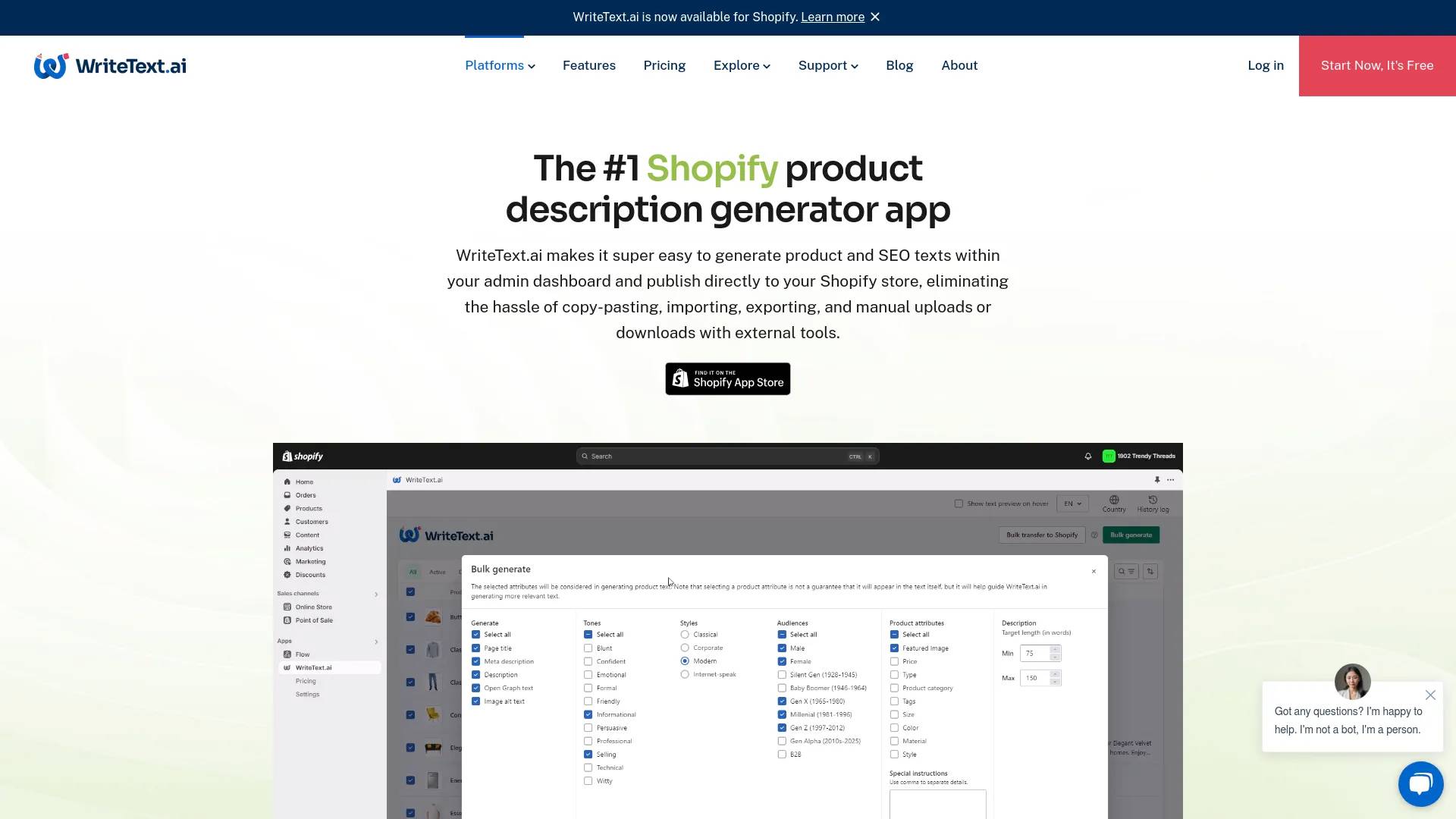1456x819 pixels.
Task: Expand the Support navigation dropdown
Action: 827,65
